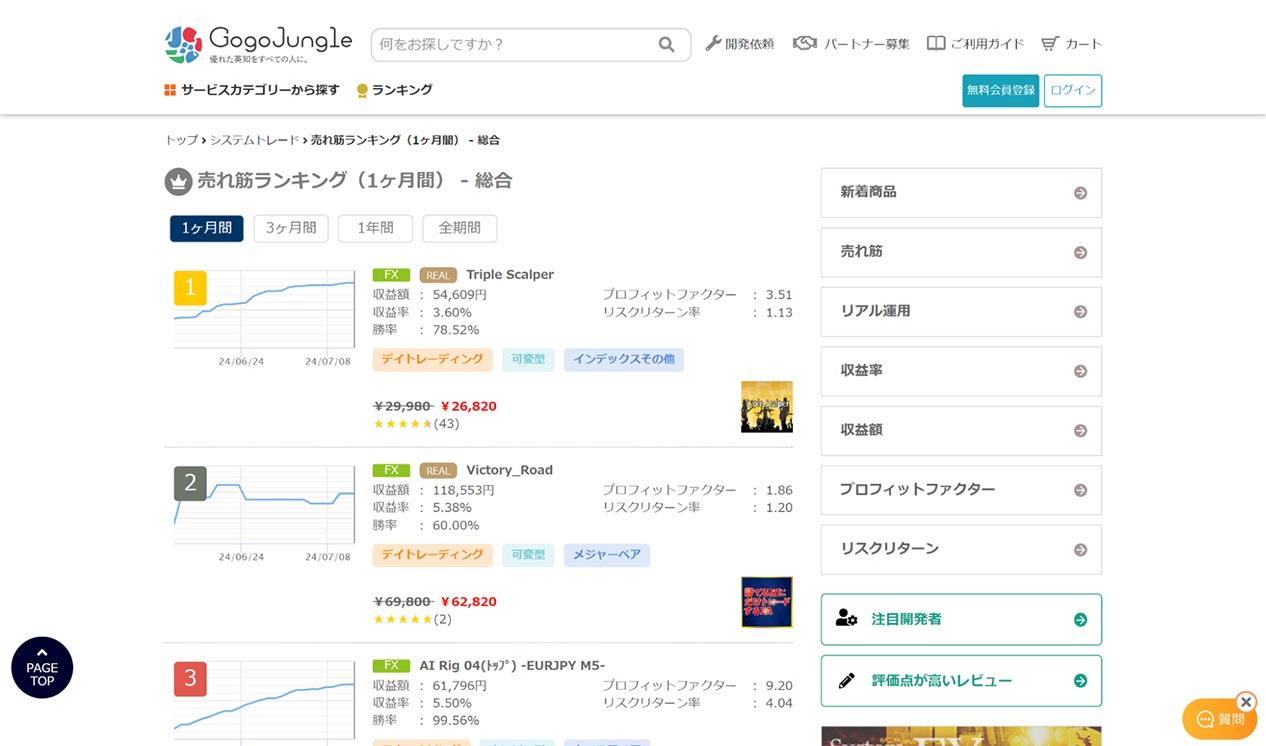Click the arrow icon in リアル運用
1266x746 pixels.
[1080, 312]
